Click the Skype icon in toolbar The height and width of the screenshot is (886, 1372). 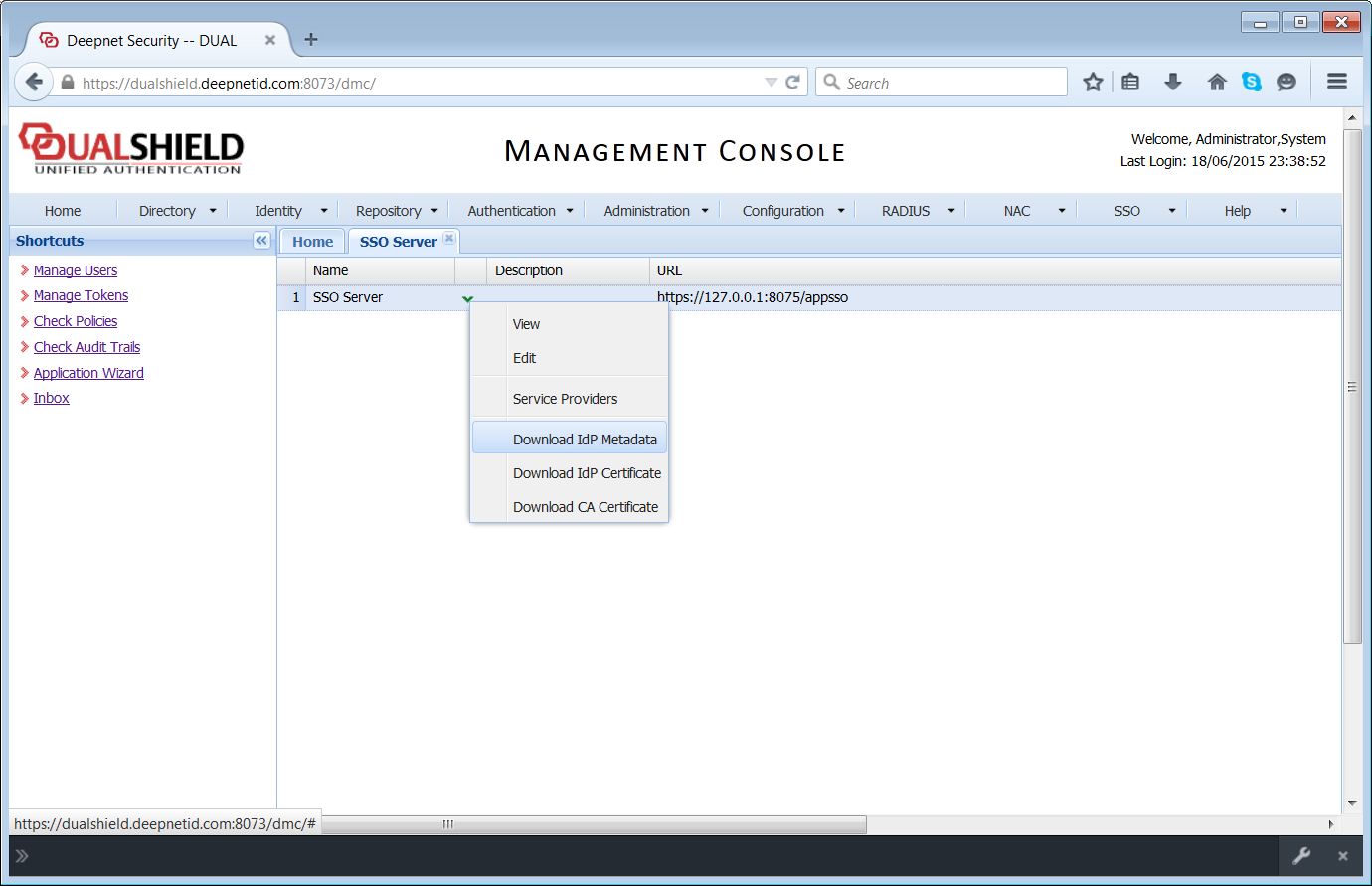1252,83
